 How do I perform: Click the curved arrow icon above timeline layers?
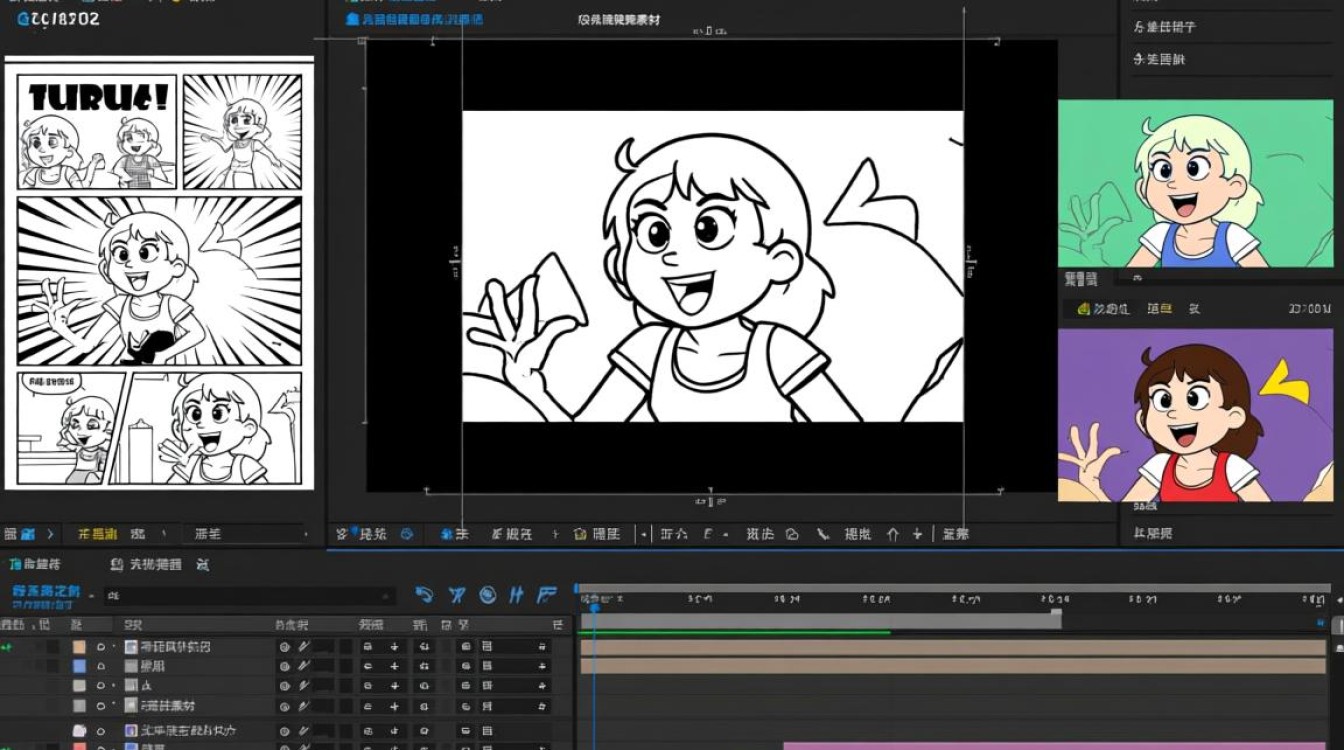(424, 595)
